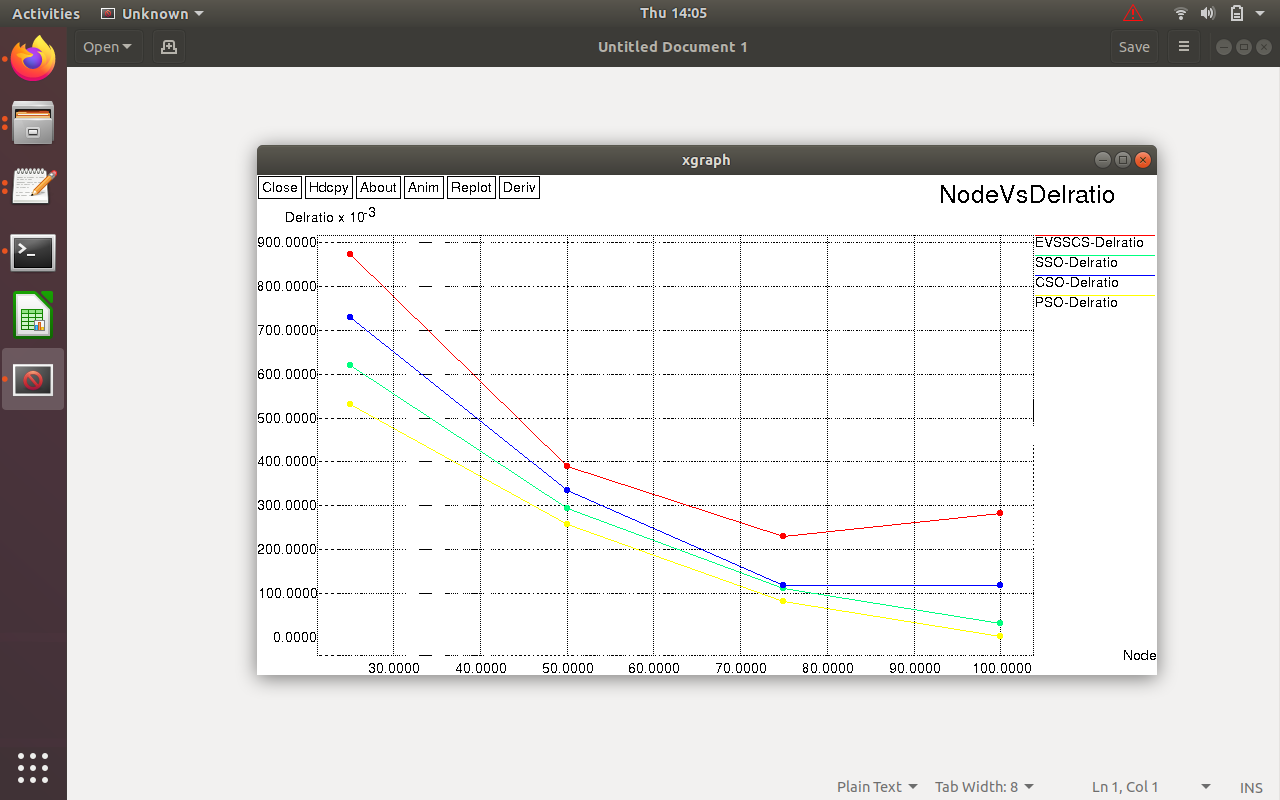Expand the Open recent files dropdown
Image resolution: width=1280 pixels, height=800 pixels.
[108, 47]
